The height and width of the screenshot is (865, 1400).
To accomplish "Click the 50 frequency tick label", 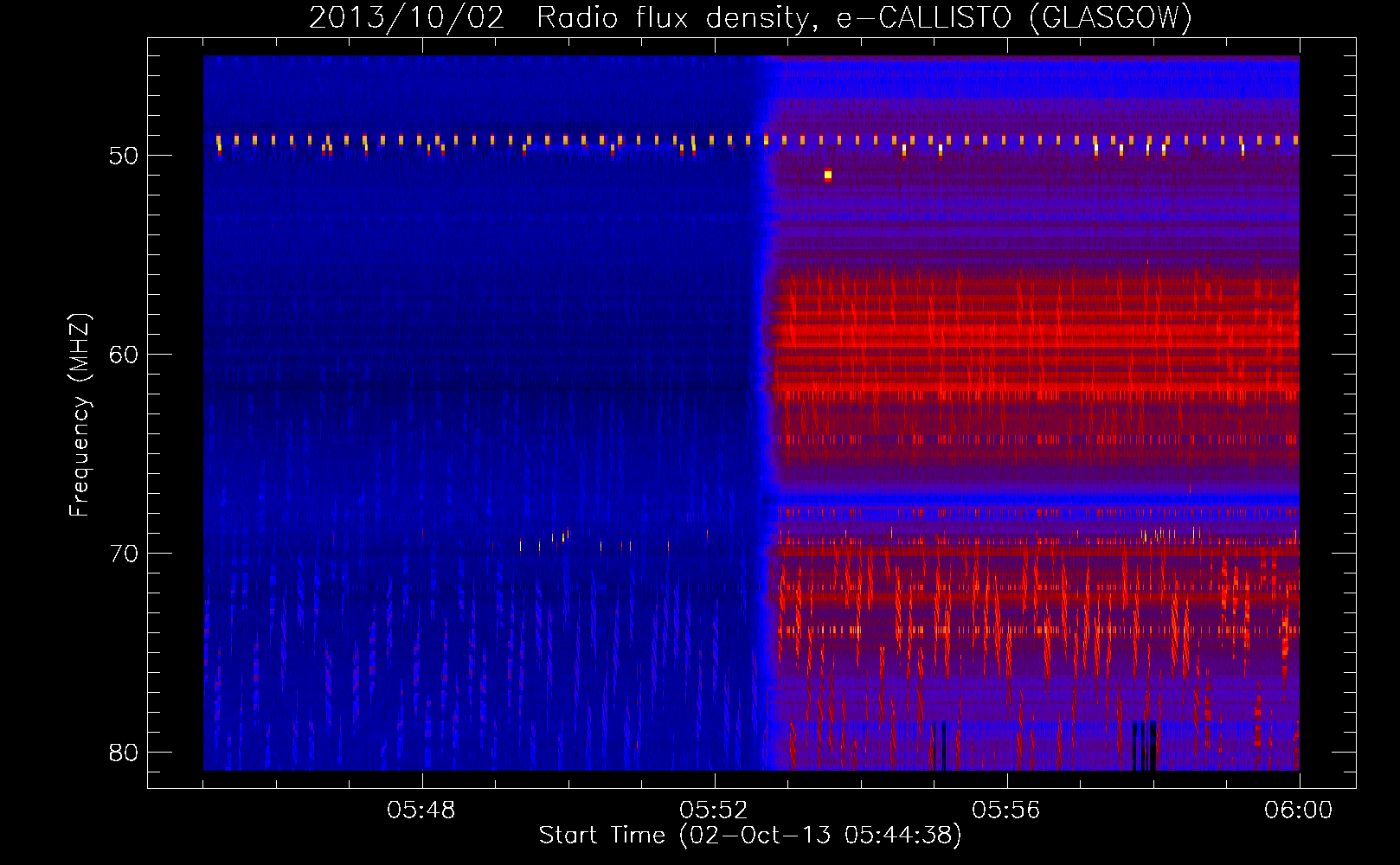I will point(124,156).
